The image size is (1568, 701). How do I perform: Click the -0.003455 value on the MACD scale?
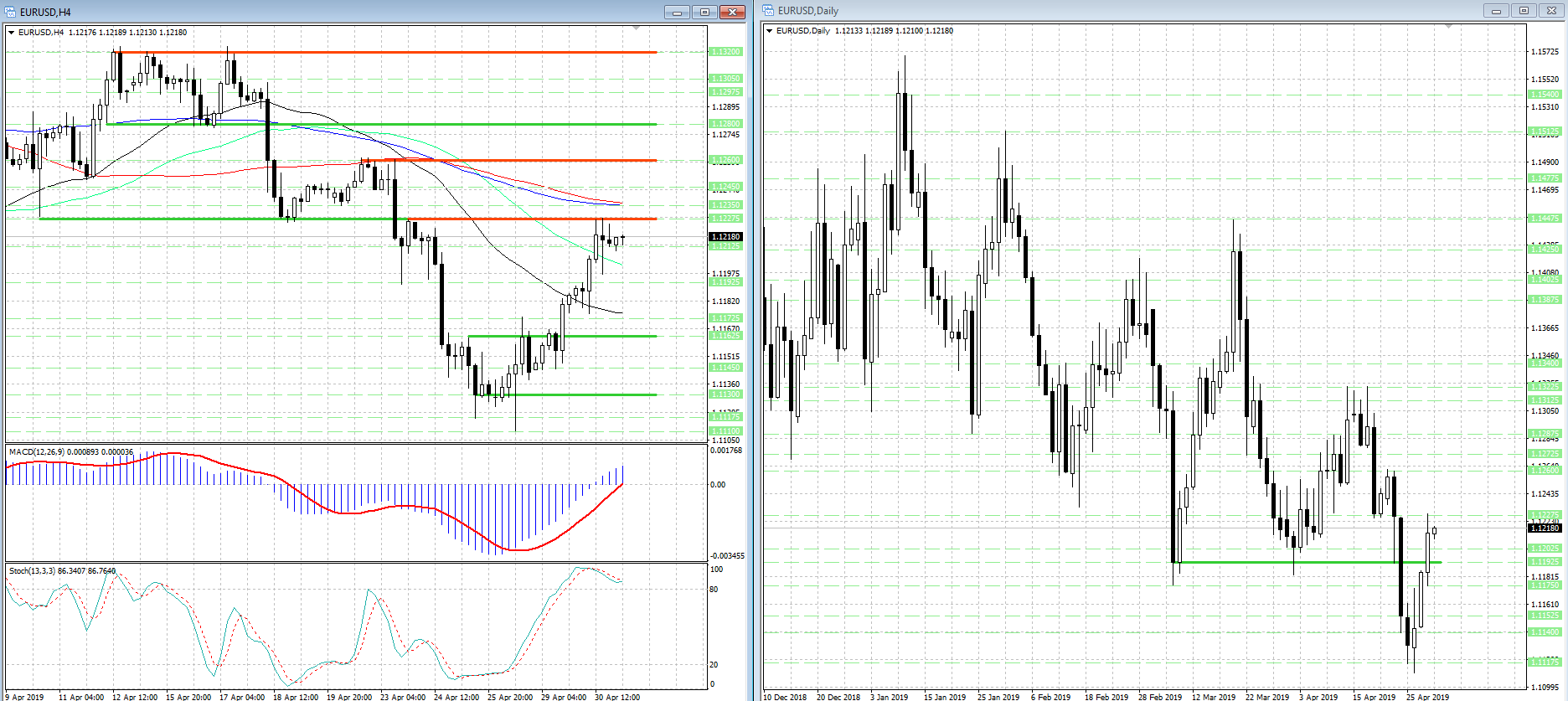coord(727,556)
